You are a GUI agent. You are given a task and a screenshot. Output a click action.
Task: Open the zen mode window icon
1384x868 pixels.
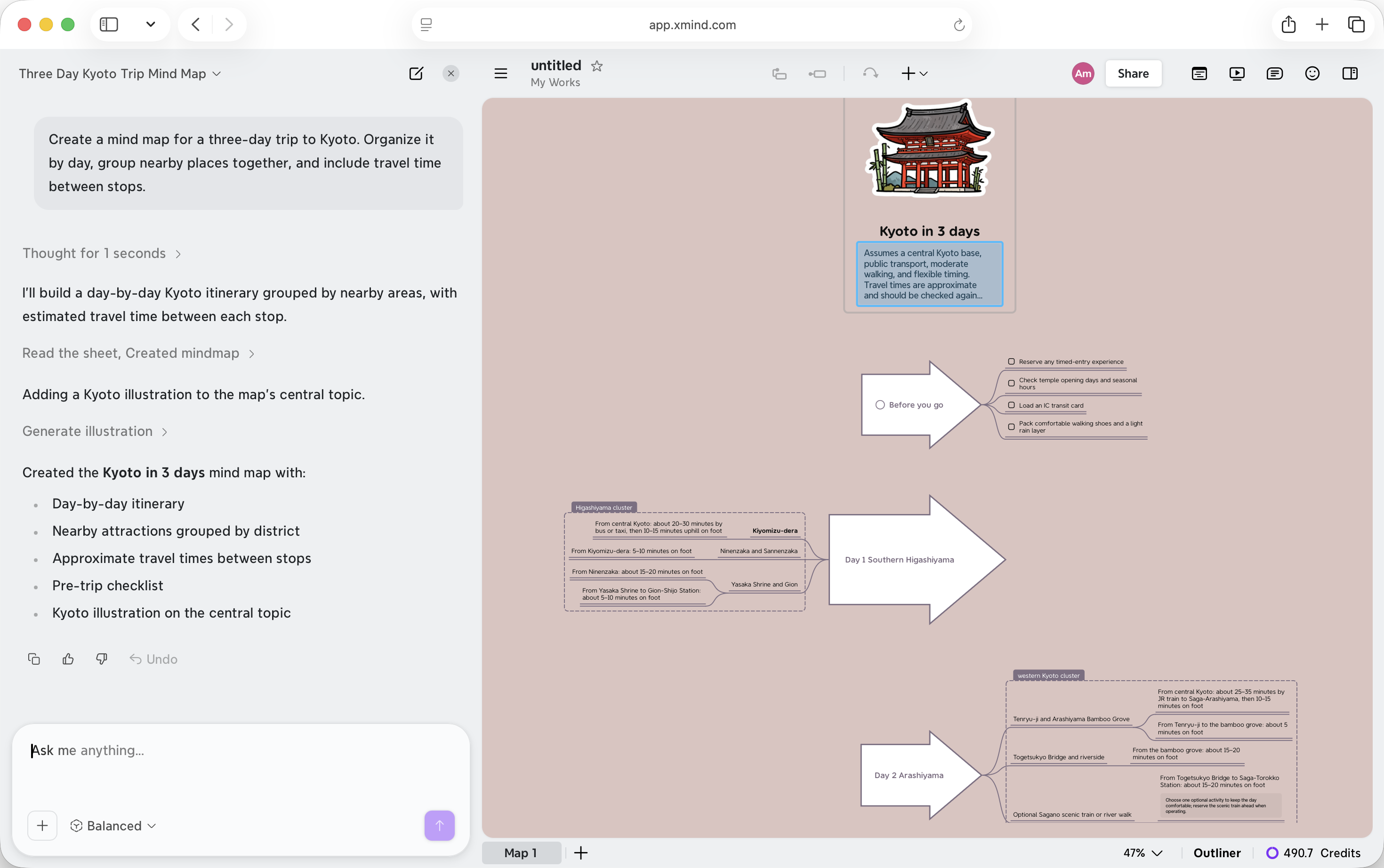1199,73
